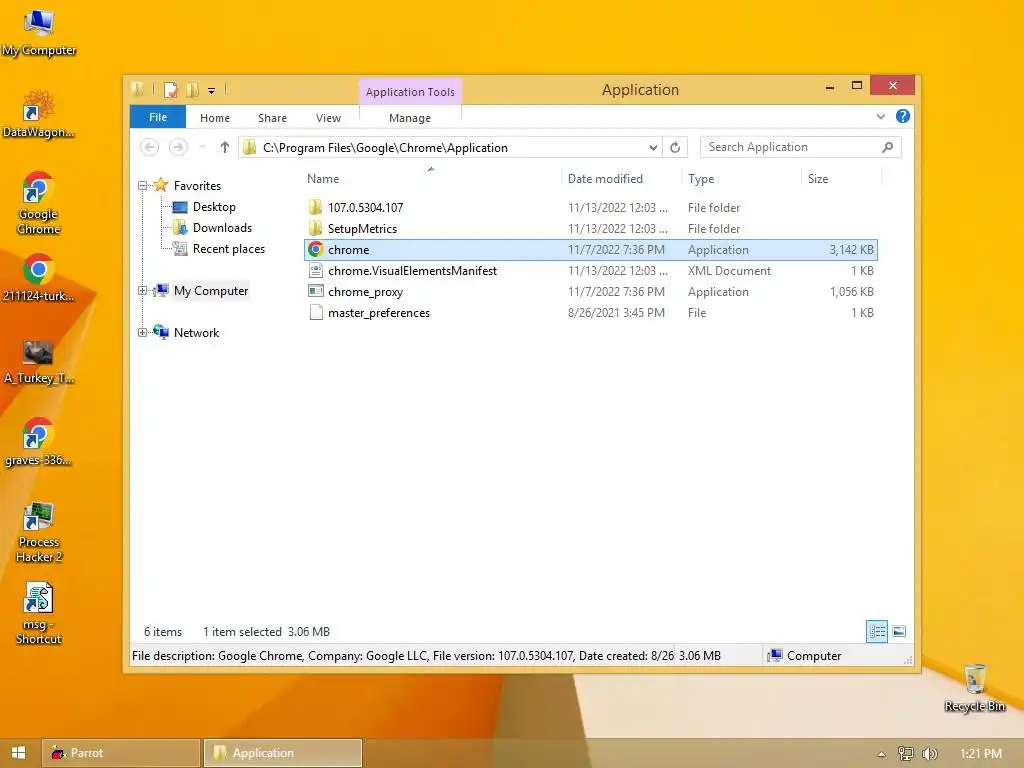Open the Manage ribbon tab
The image size is (1024, 768).
[x=410, y=118]
